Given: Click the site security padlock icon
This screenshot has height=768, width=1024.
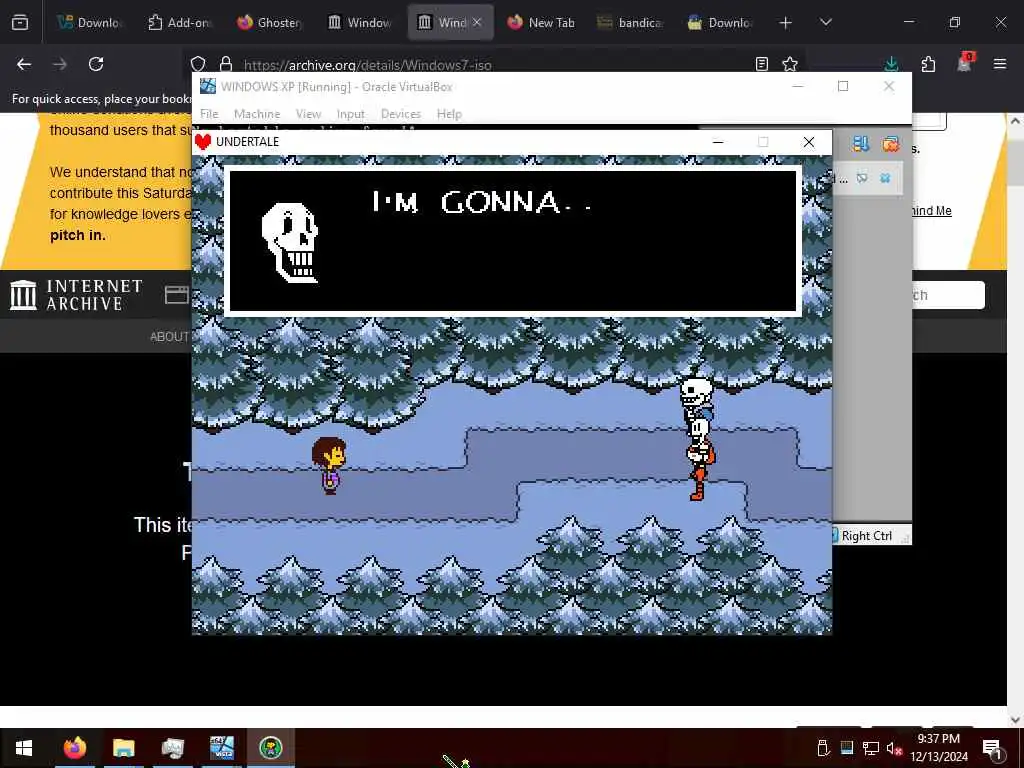Looking at the screenshot, I should pos(226,64).
